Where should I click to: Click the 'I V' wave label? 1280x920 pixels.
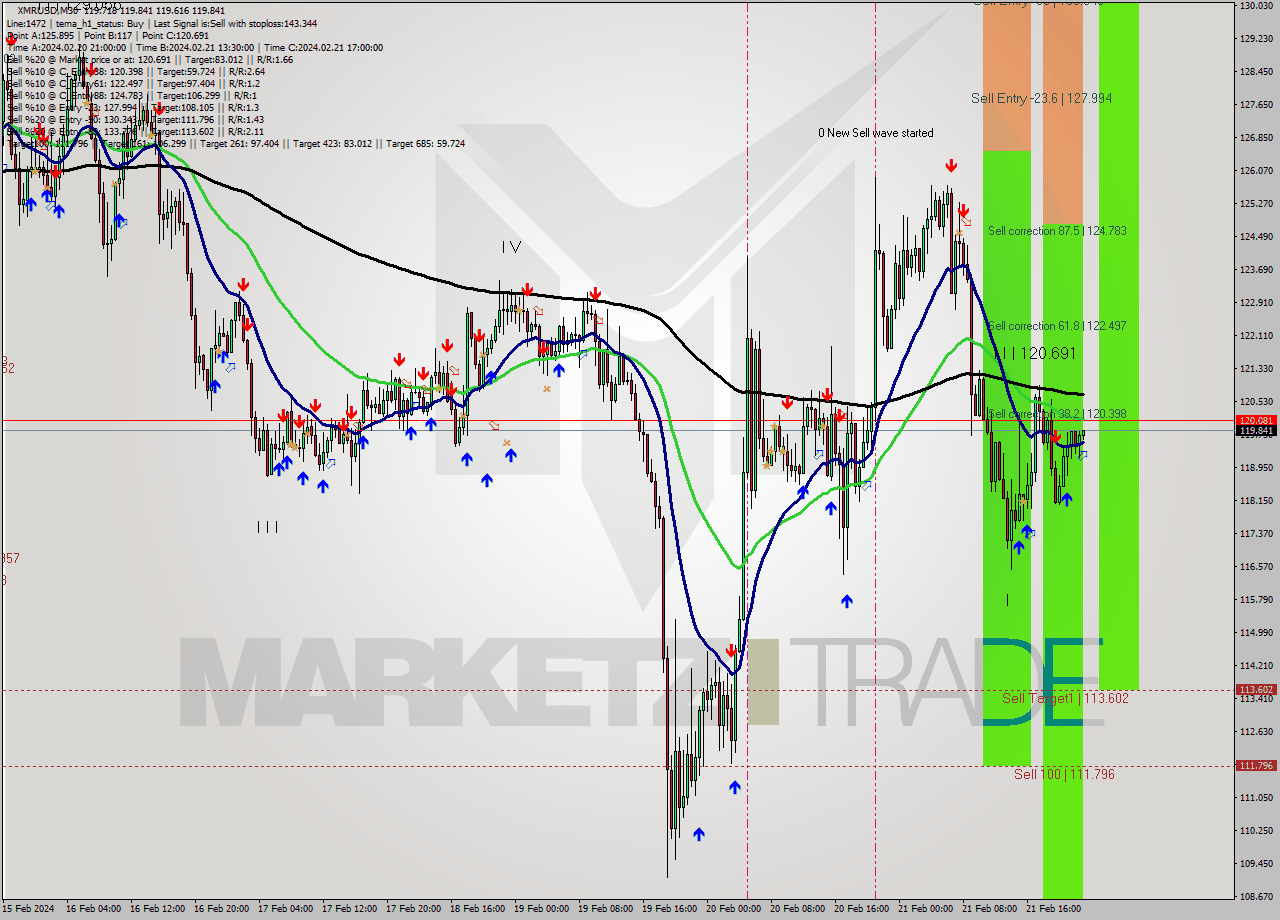511,246
